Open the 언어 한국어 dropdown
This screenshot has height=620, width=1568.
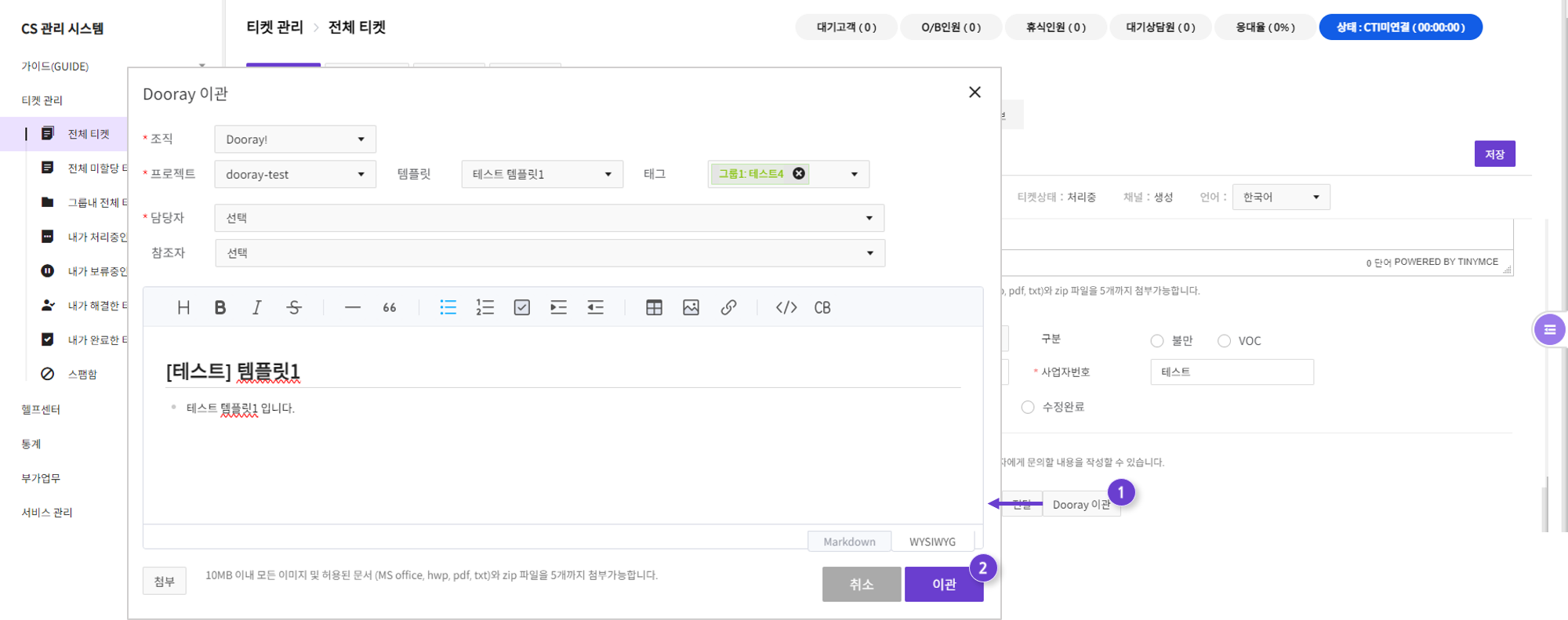click(1281, 197)
